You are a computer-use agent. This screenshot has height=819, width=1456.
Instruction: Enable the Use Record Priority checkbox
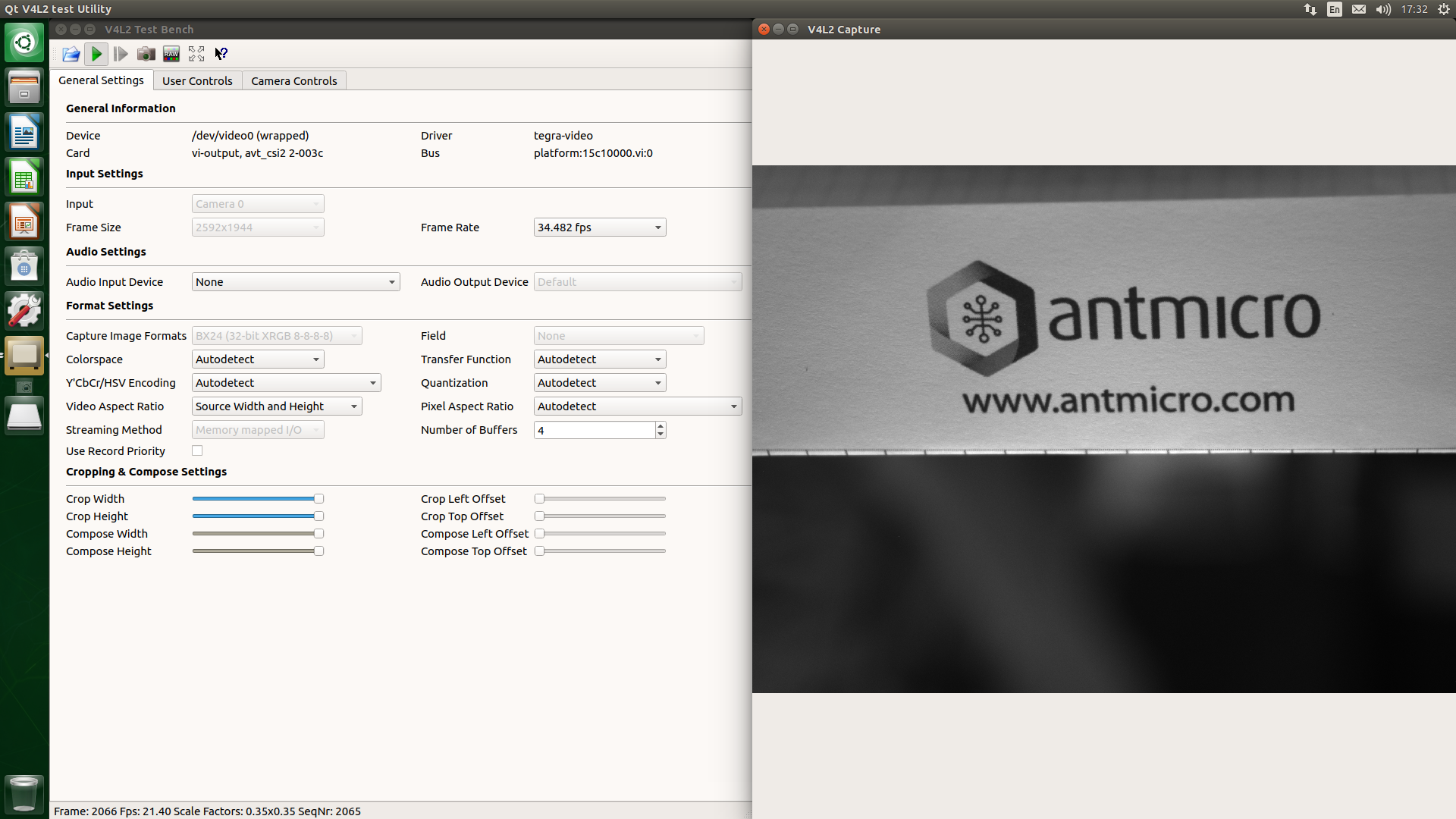coord(197,450)
